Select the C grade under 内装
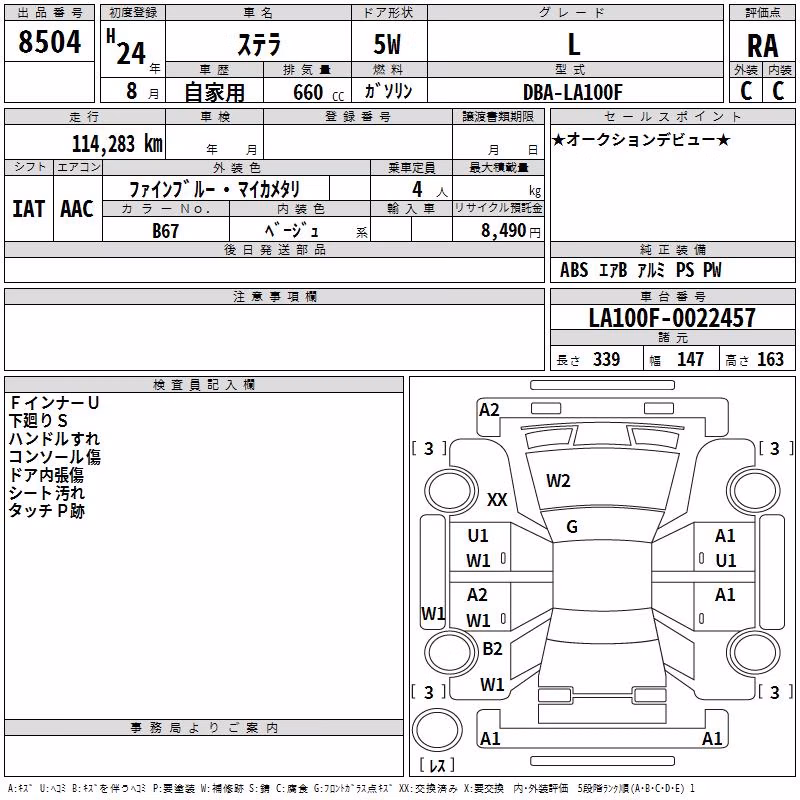Image resolution: width=800 pixels, height=800 pixels. pyautogui.click(x=778, y=91)
